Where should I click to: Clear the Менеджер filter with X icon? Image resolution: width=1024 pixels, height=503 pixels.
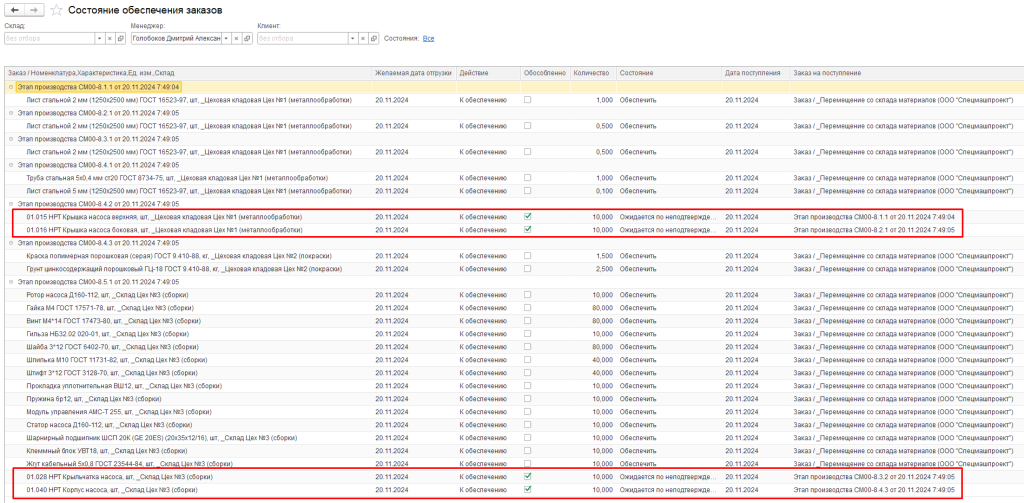tap(237, 39)
